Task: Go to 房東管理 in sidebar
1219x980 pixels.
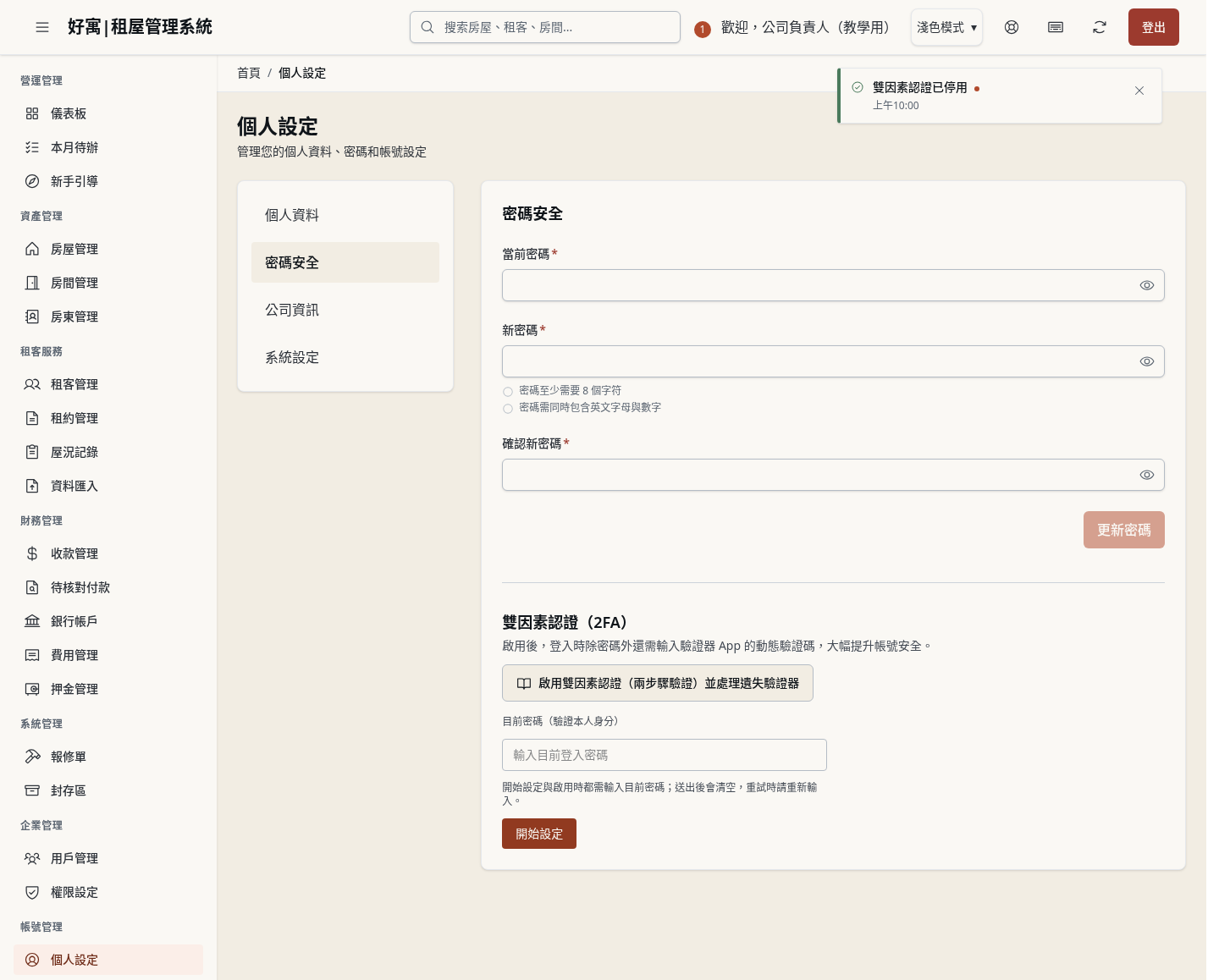Action: point(108,317)
